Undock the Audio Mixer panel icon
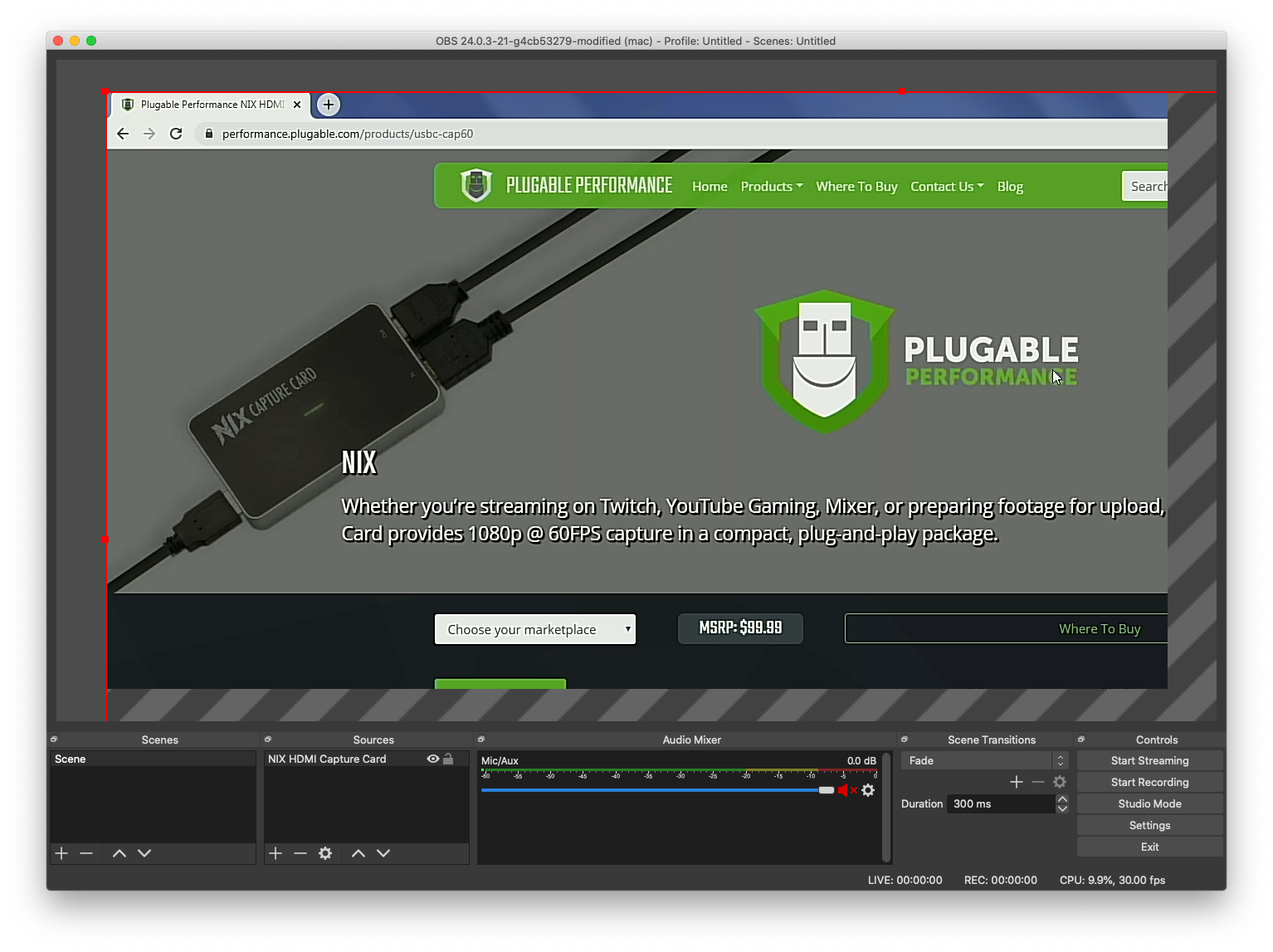Image resolution: width=1273 pixels, height=952 pixels. coord(481,739)
